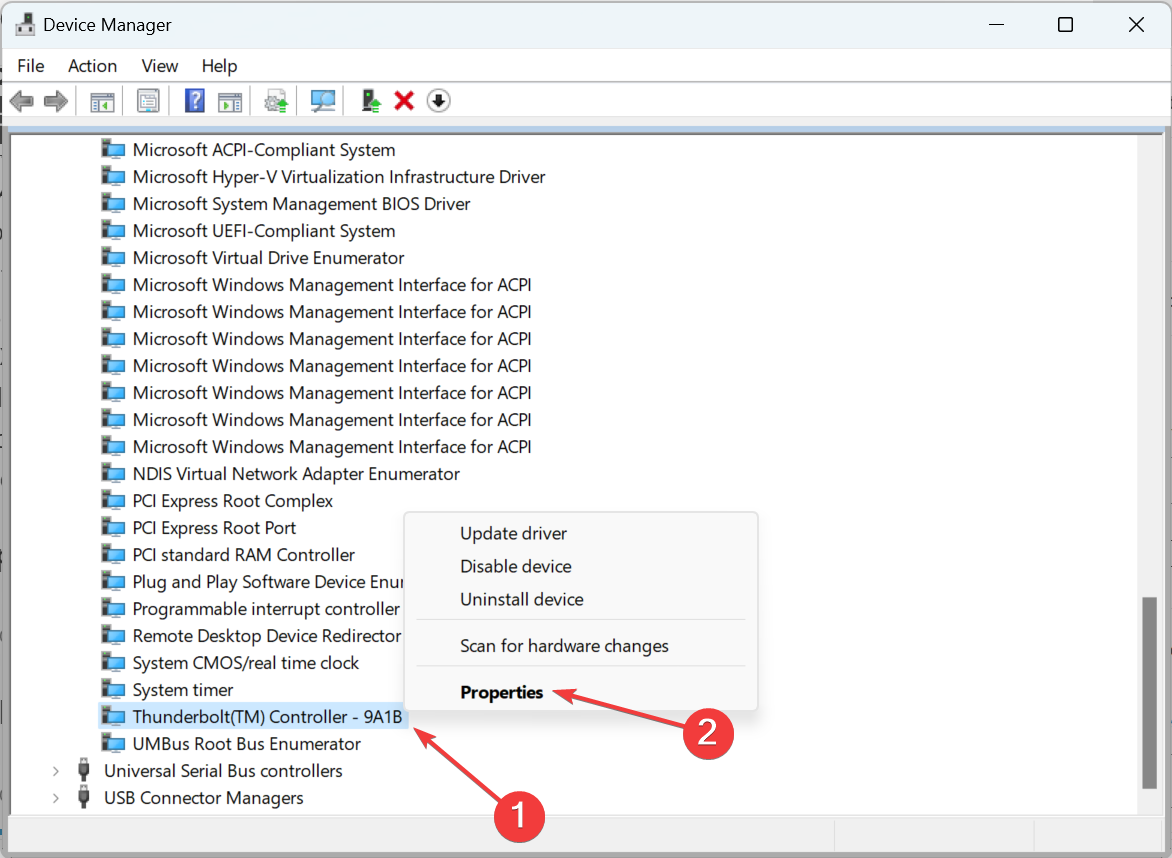Click icon beside NDIS Virtual Network Adapter Enumerator
The width and height of the screenshot is (1172, 858).
(113, 474)
